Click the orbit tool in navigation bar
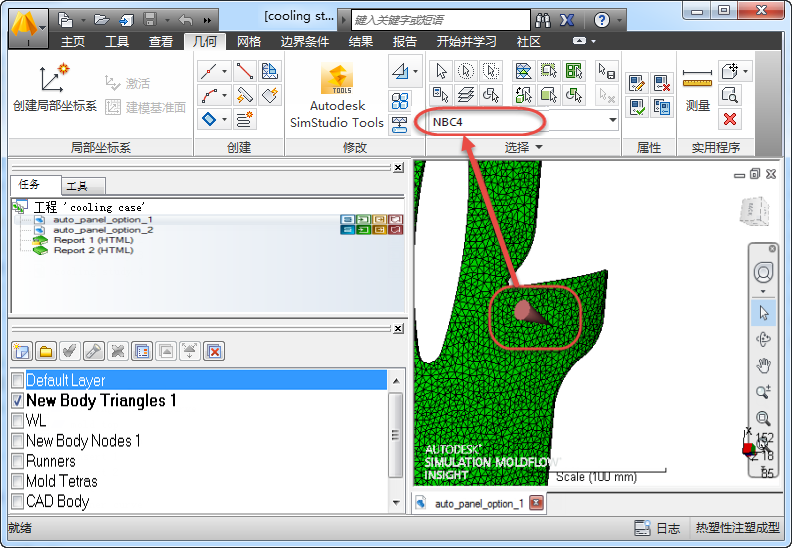This screenshot has height=548, width=792. tap(763, 339)
